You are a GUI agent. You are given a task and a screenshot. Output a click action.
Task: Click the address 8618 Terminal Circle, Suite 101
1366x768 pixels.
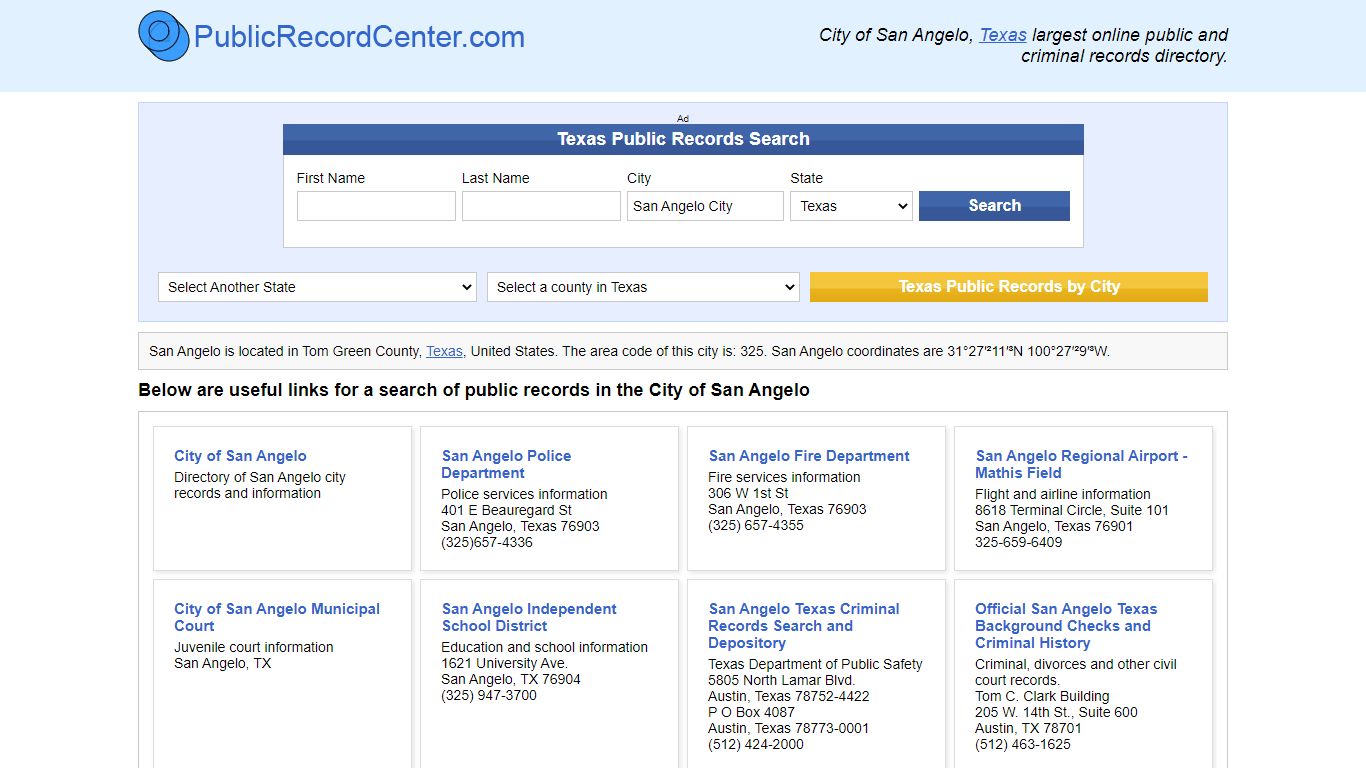pyautogui.click(x=1072, y=510)
